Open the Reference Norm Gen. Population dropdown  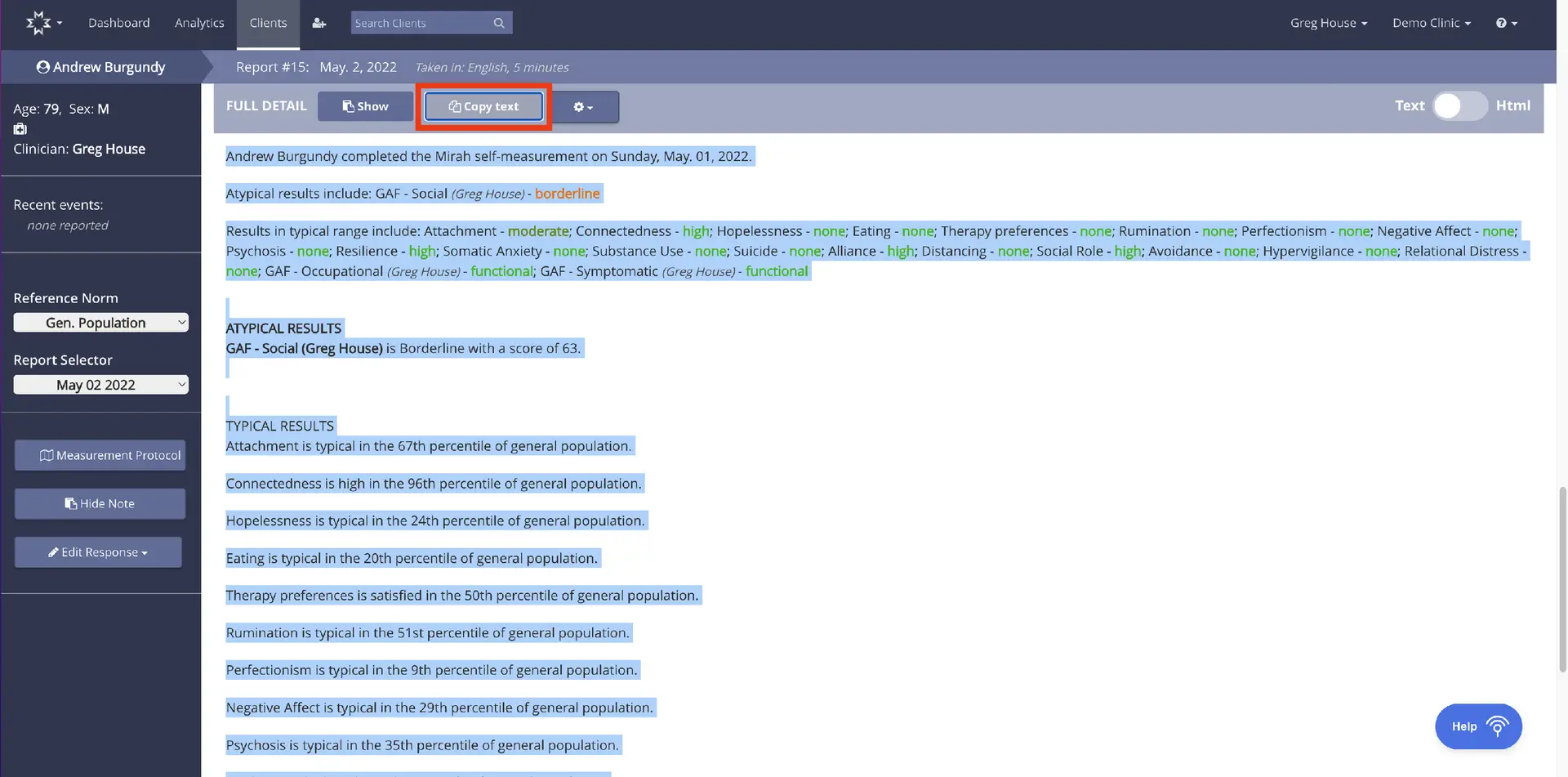click(101, 322)
